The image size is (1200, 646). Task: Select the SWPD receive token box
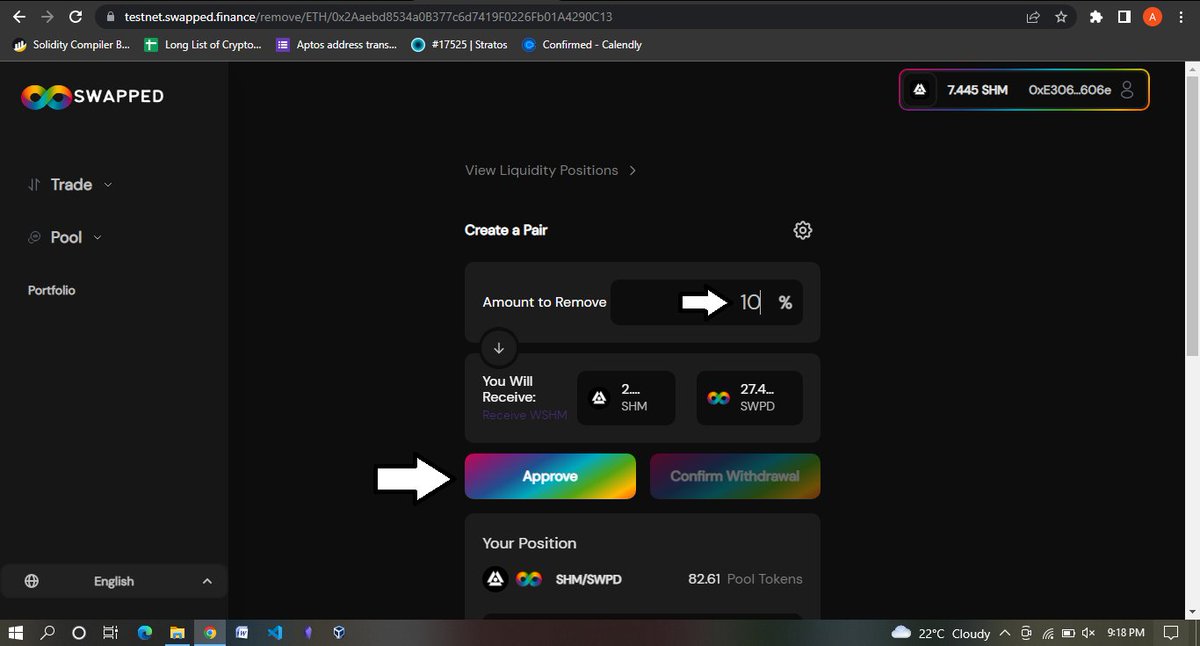[x=749, y=397]
